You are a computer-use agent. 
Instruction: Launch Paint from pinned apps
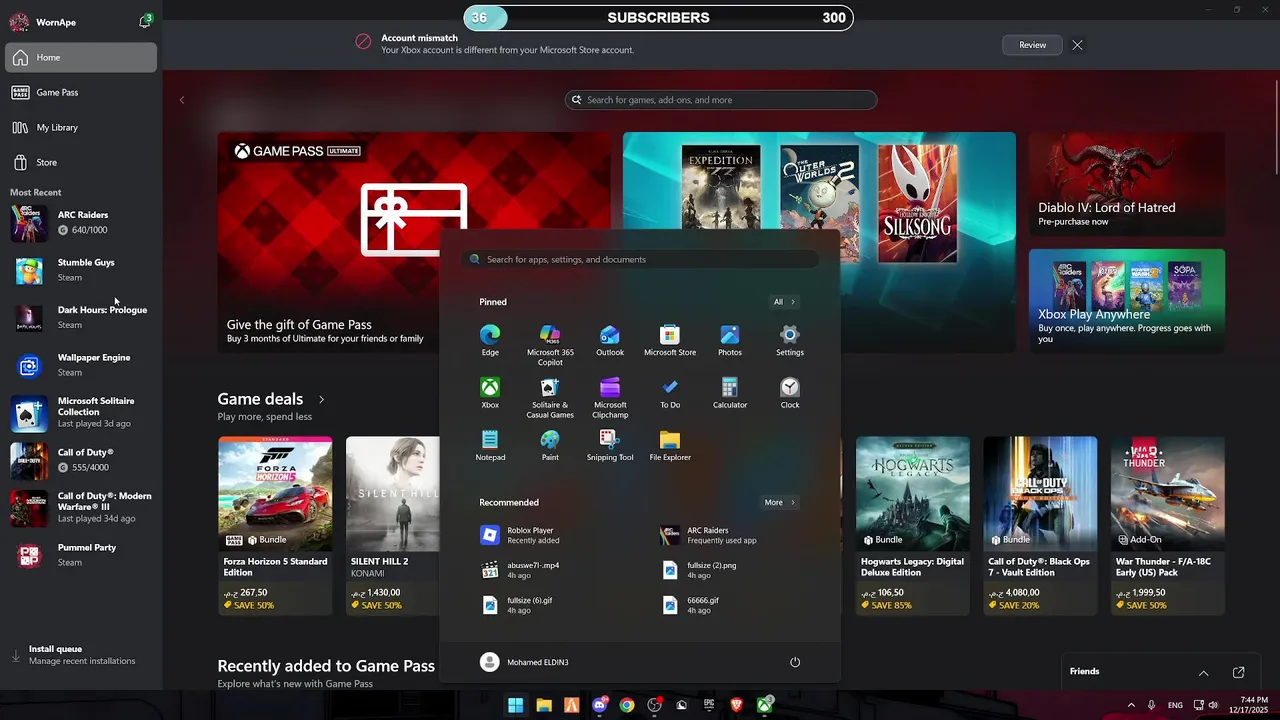tap(550, 445)
